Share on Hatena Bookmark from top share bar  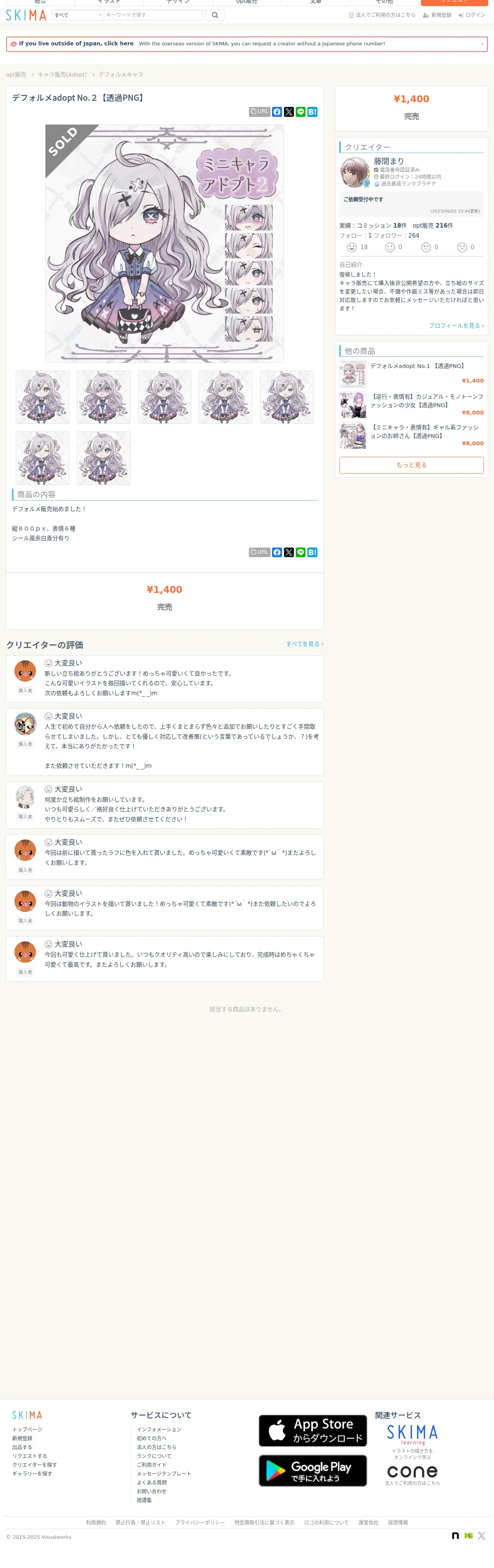pos(312,112)
